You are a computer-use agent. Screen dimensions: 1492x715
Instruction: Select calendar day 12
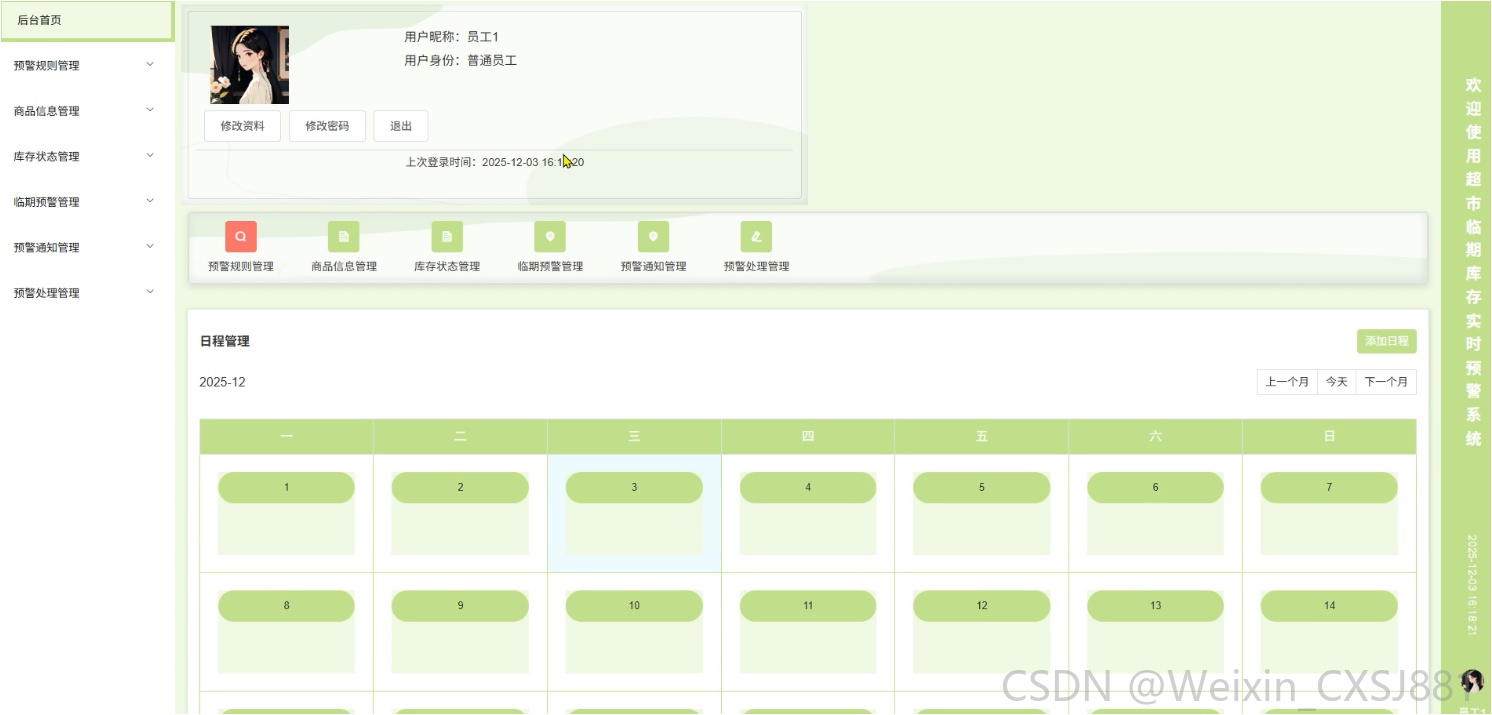click(982, 606)
